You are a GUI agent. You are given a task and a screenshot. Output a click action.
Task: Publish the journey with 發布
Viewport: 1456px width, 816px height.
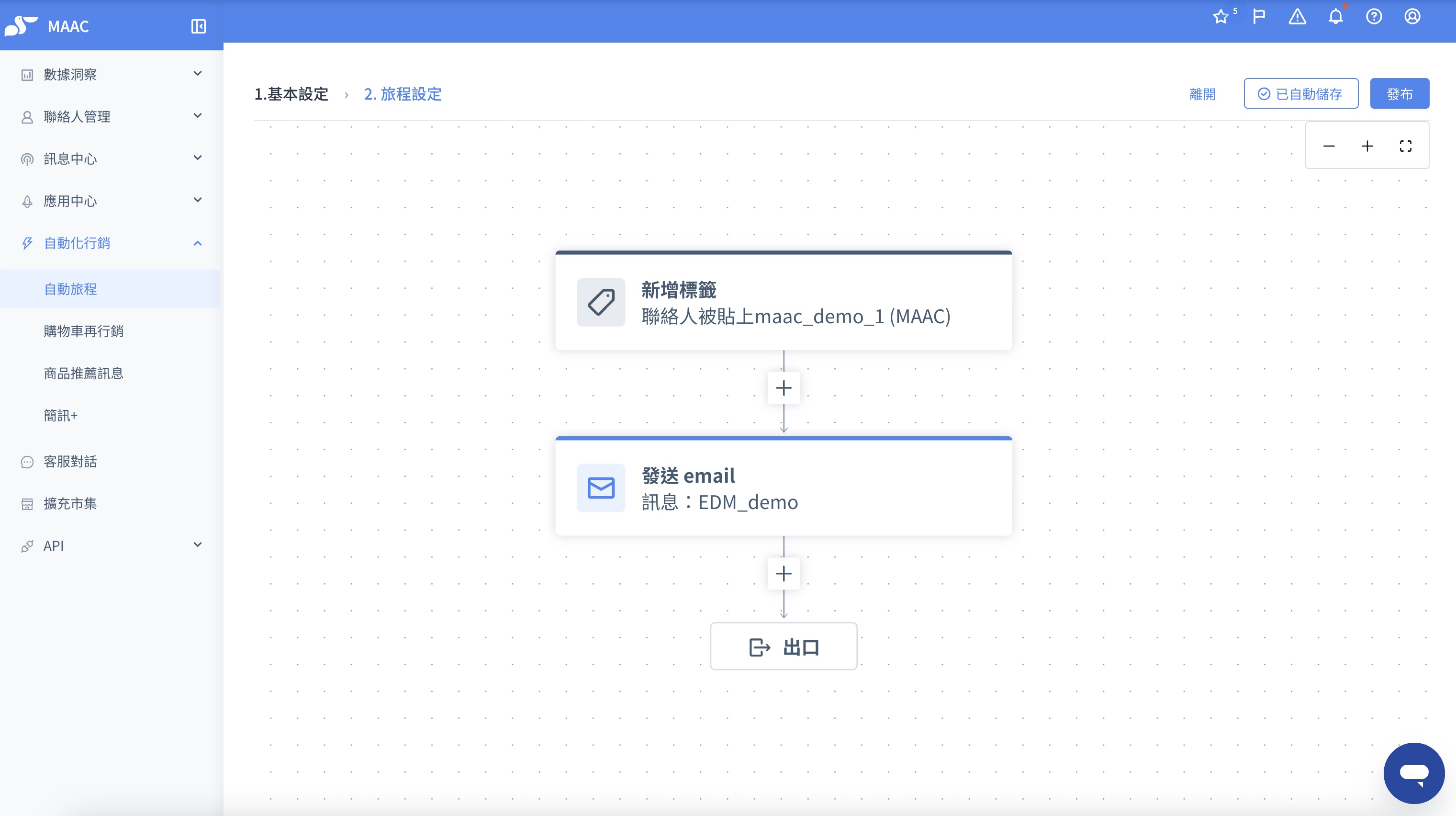click(x=1400, y=94)
